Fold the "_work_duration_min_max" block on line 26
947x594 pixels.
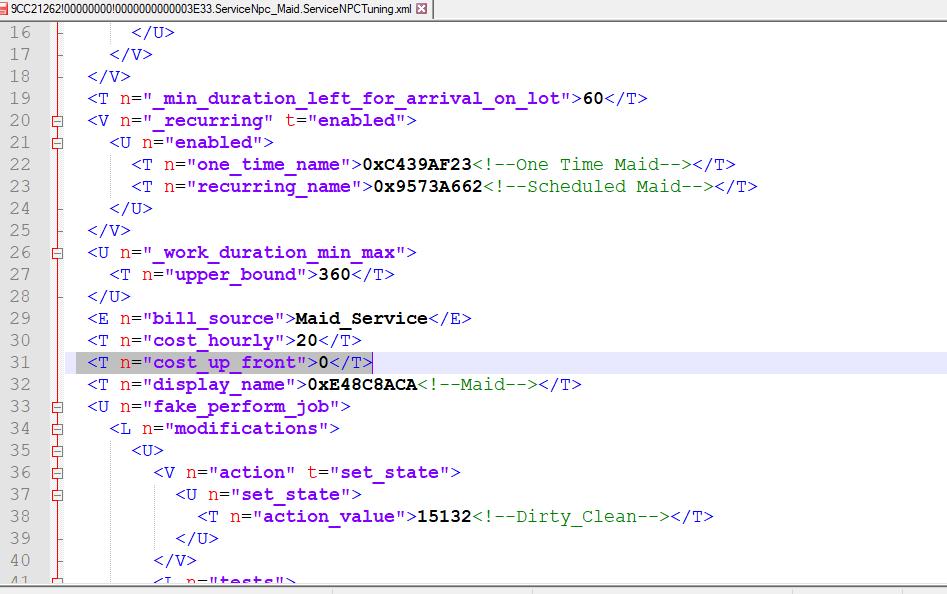pyautogui.click(x=57, y=253)
